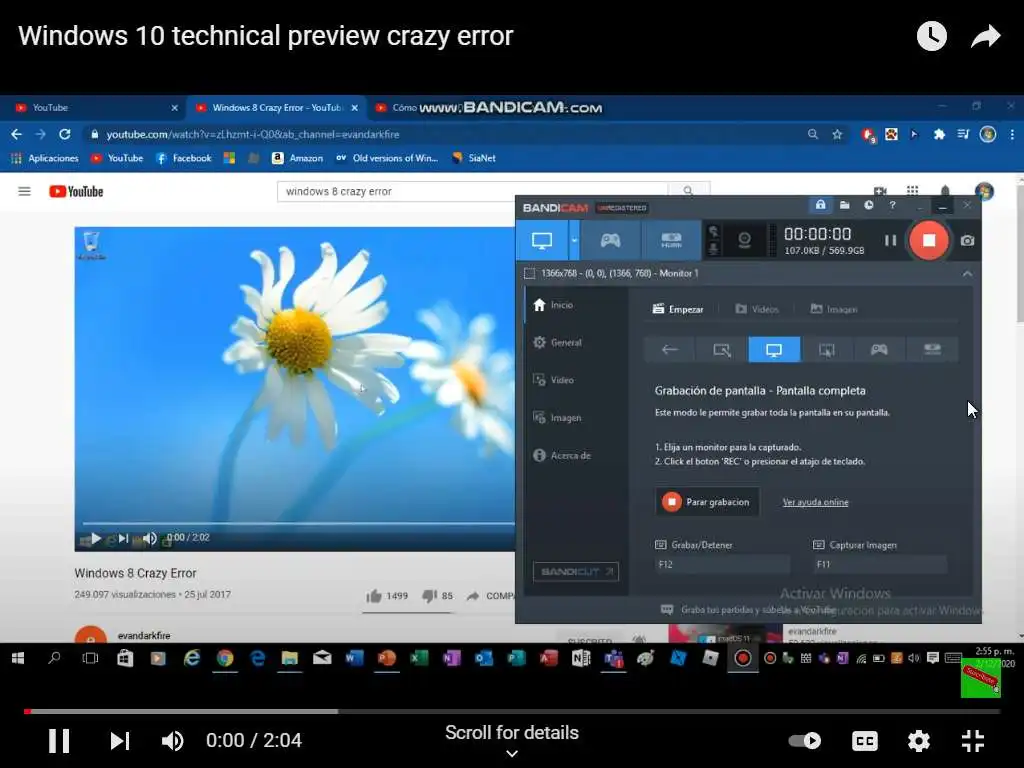Open Chrome extensions puzzle icon
Screen dimensions: 1024x768
tap(939, 135)
